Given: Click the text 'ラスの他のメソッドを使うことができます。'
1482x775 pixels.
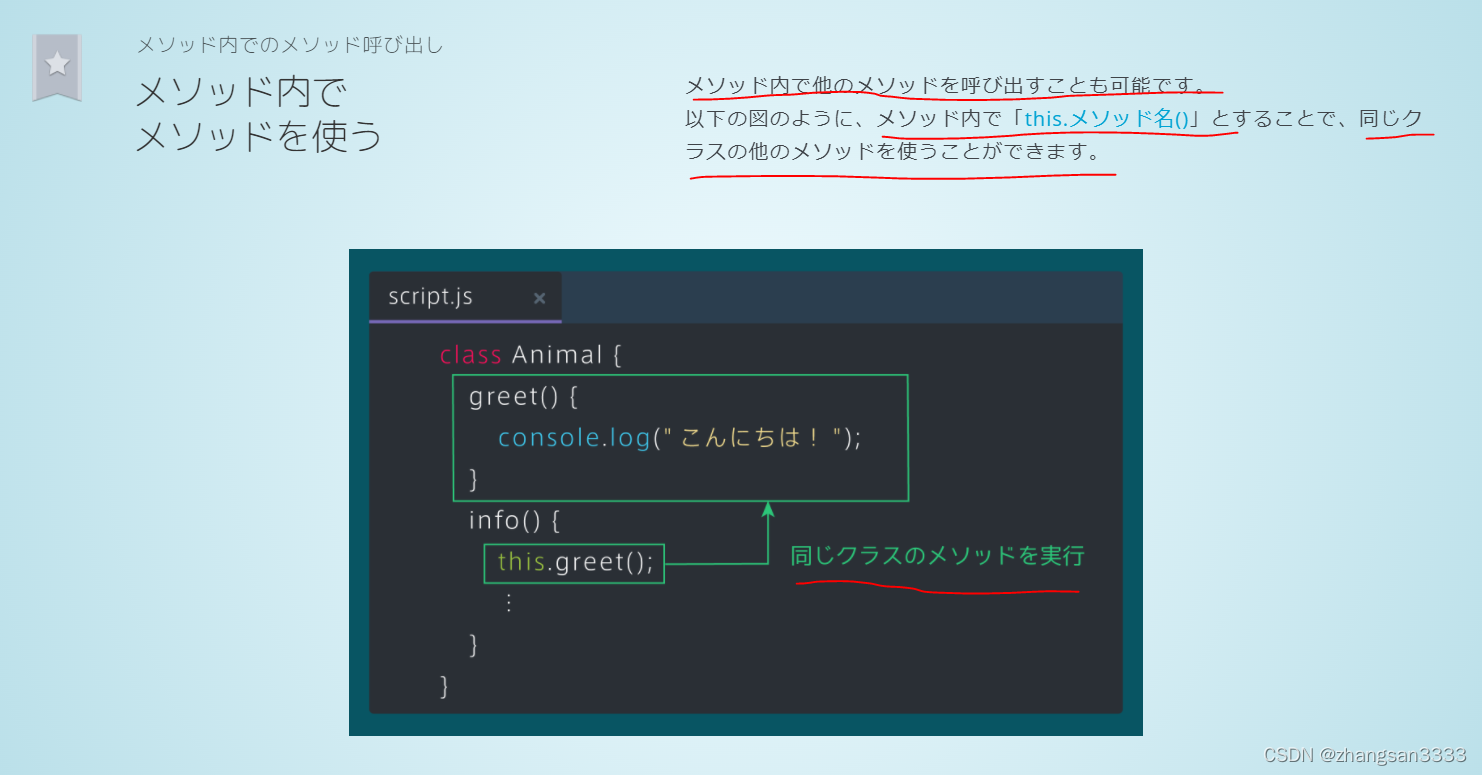Looking at the screenshot, I should (893, 153).
